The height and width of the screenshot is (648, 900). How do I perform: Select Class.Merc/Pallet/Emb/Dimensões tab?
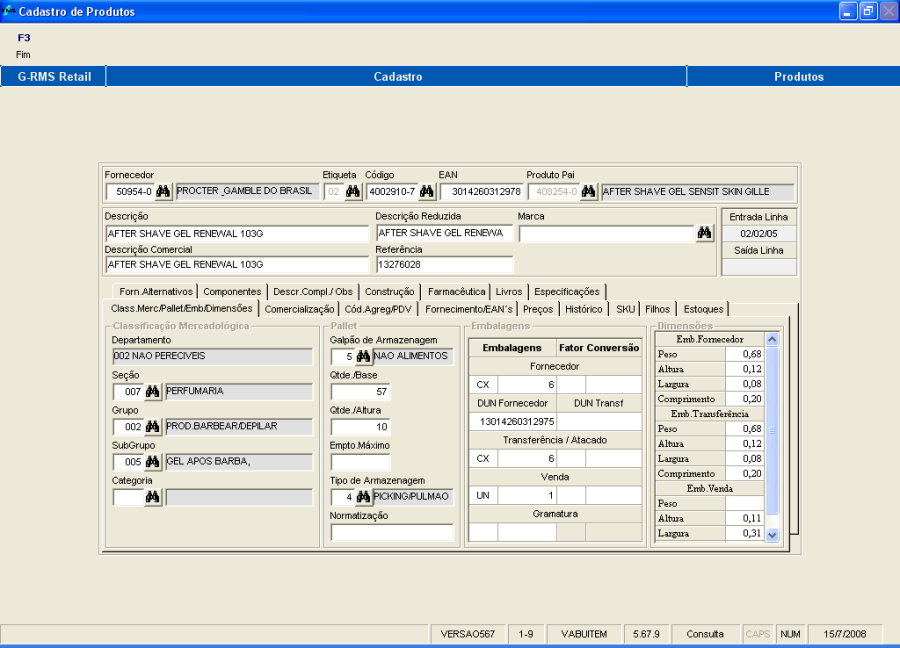click(x=181, y=308)
